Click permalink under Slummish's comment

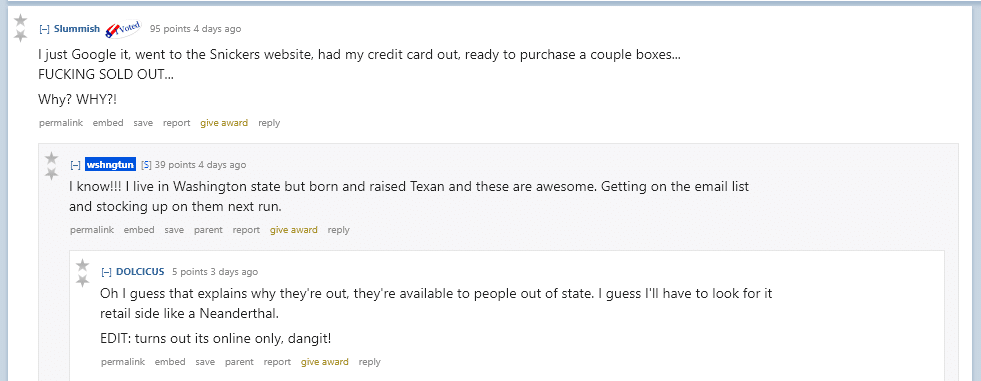click(61, 123)
